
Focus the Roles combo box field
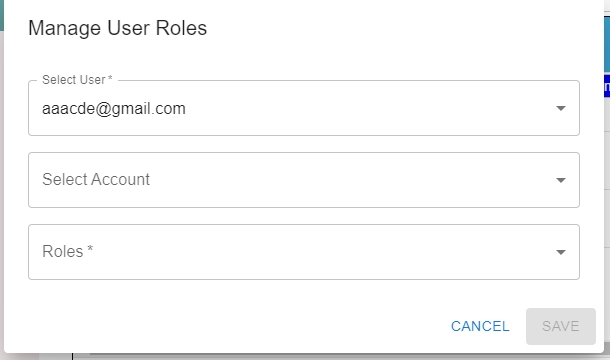pos(304,252)
